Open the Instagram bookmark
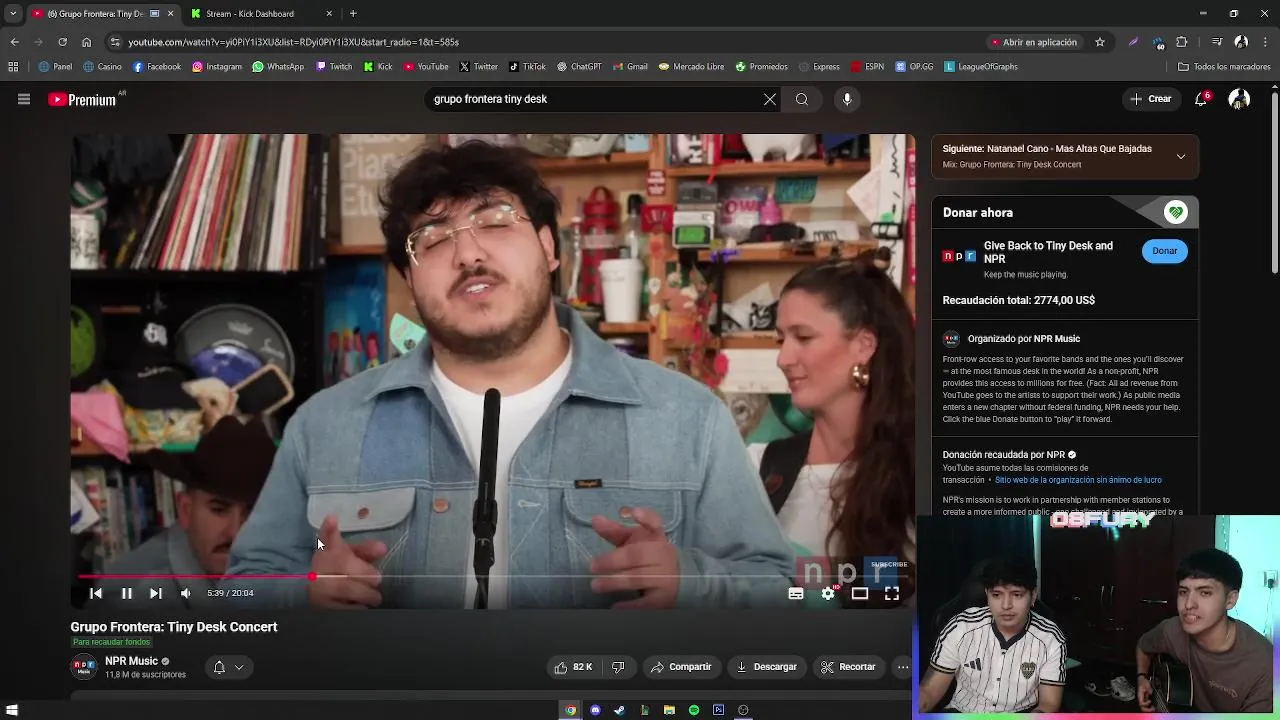Image resolution: width=1280 pixels, height=720 pixels. point(217,67)
